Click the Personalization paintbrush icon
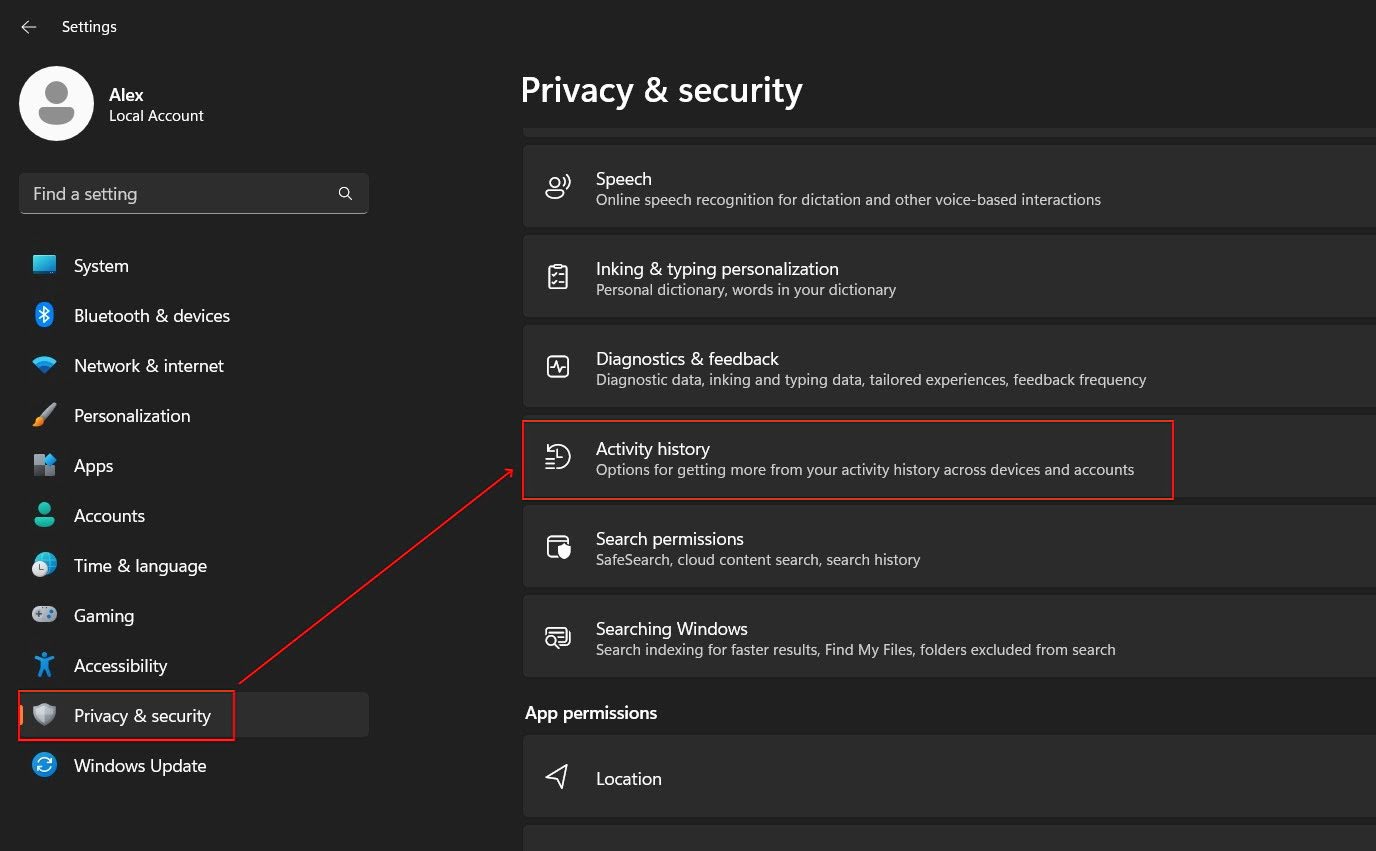The image size is (1376, 851). tap(44, 416)
